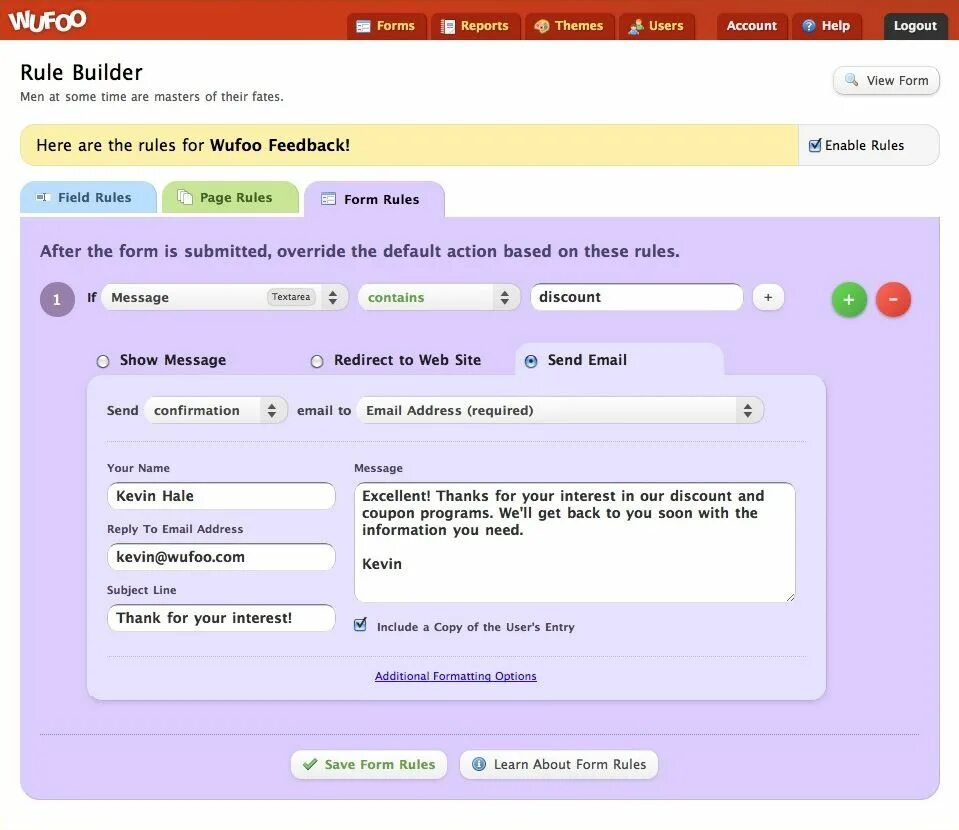Click the rule number 1 badge
Screen dimensions: 959x830
[x=57, y=299]
